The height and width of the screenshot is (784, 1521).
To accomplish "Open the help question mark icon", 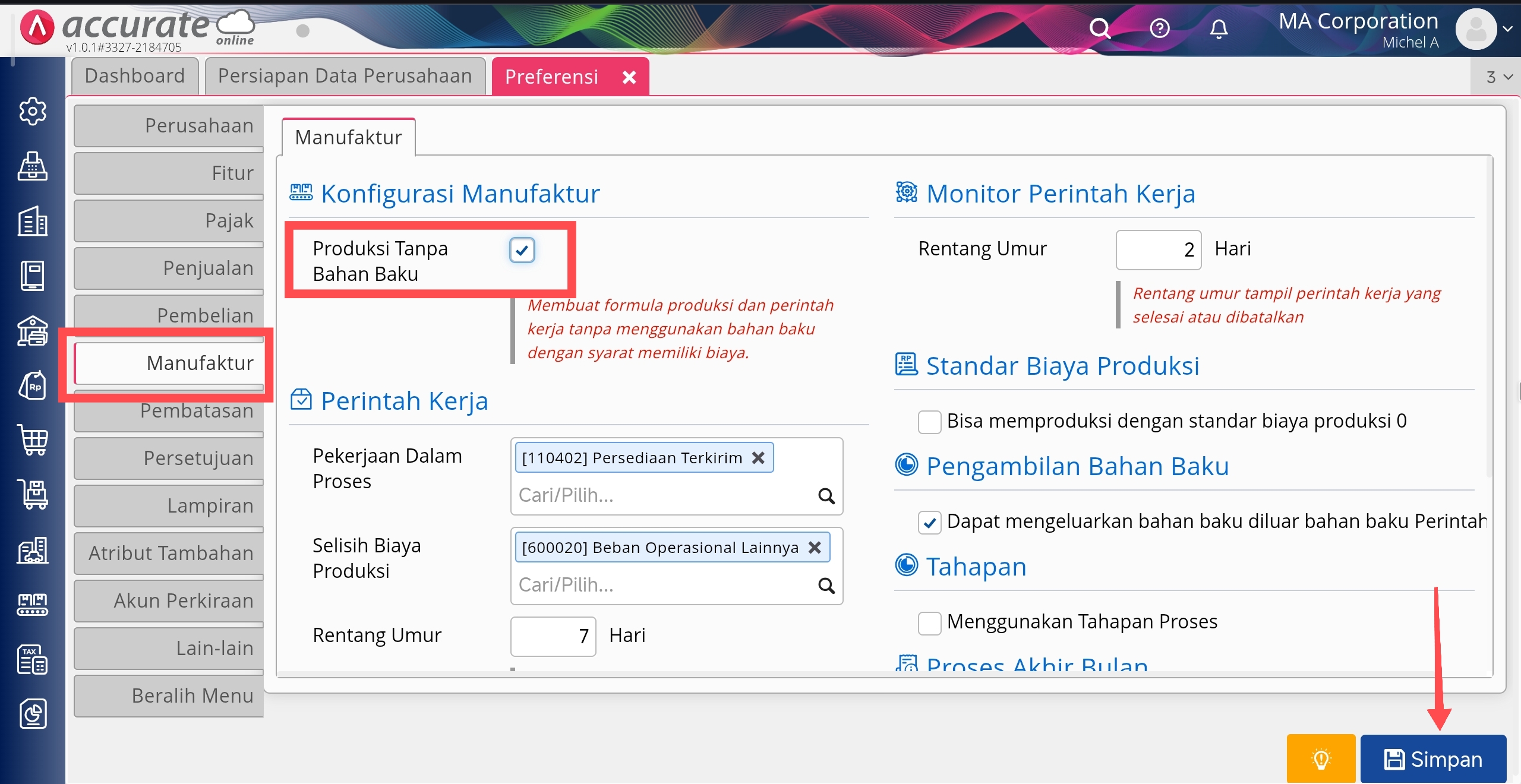I will click(1159, 29).
